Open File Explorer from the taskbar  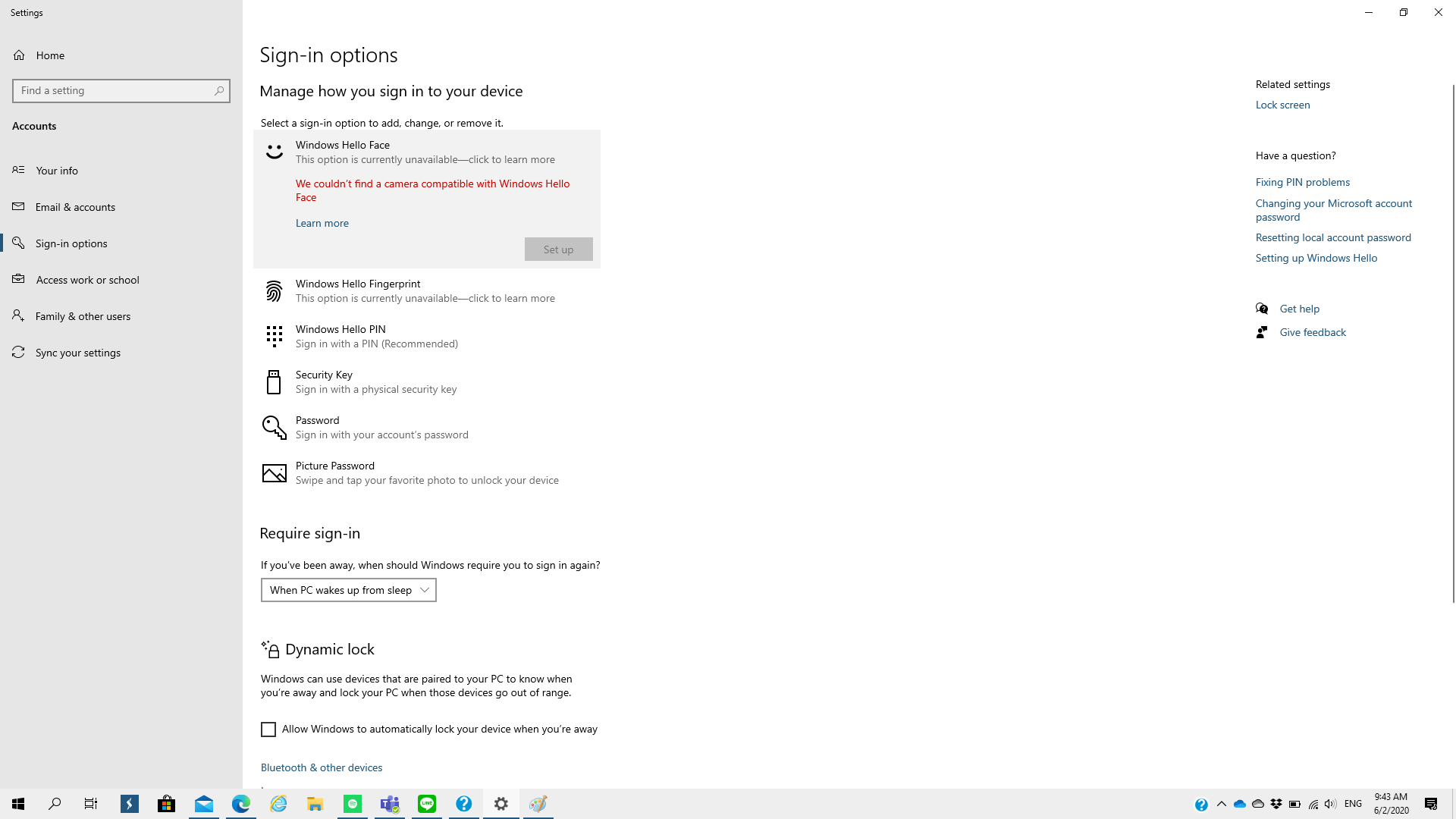coord(315,804)
